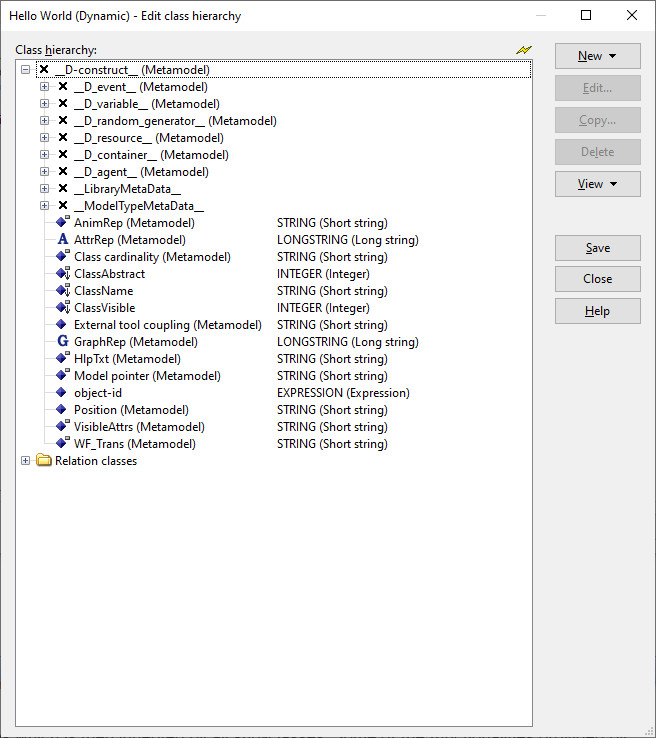
Task: Expand the __D_container__ node
Action: [44, 154]
